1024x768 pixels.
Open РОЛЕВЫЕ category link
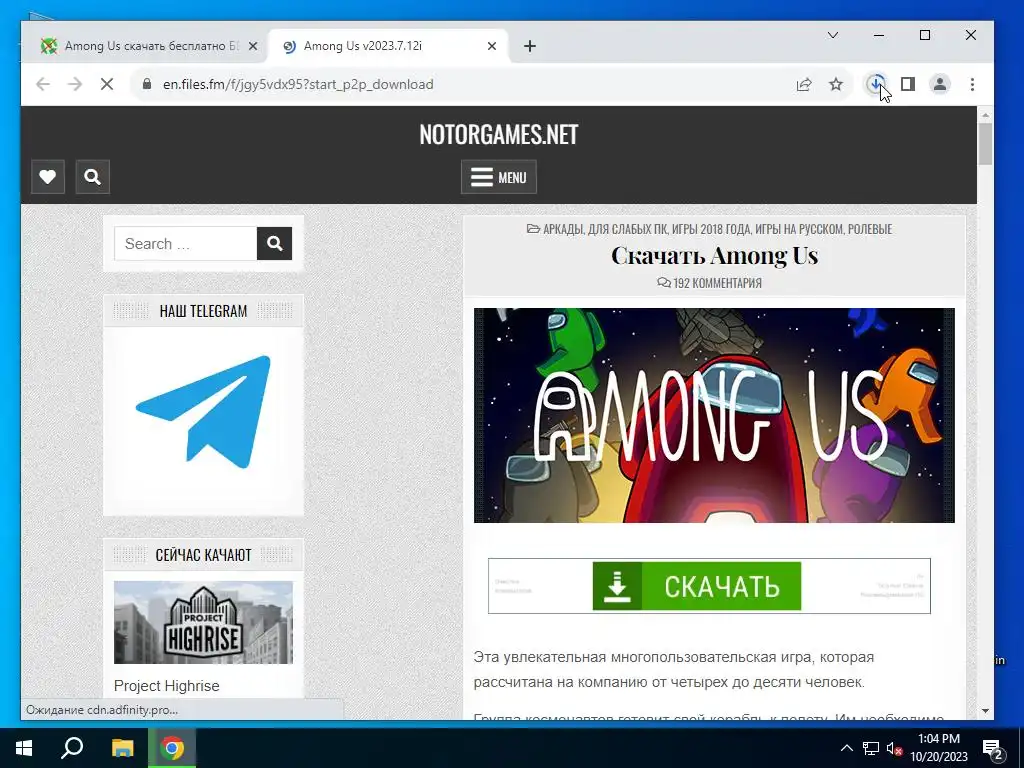pyautogui.click(x=870, y=229)
